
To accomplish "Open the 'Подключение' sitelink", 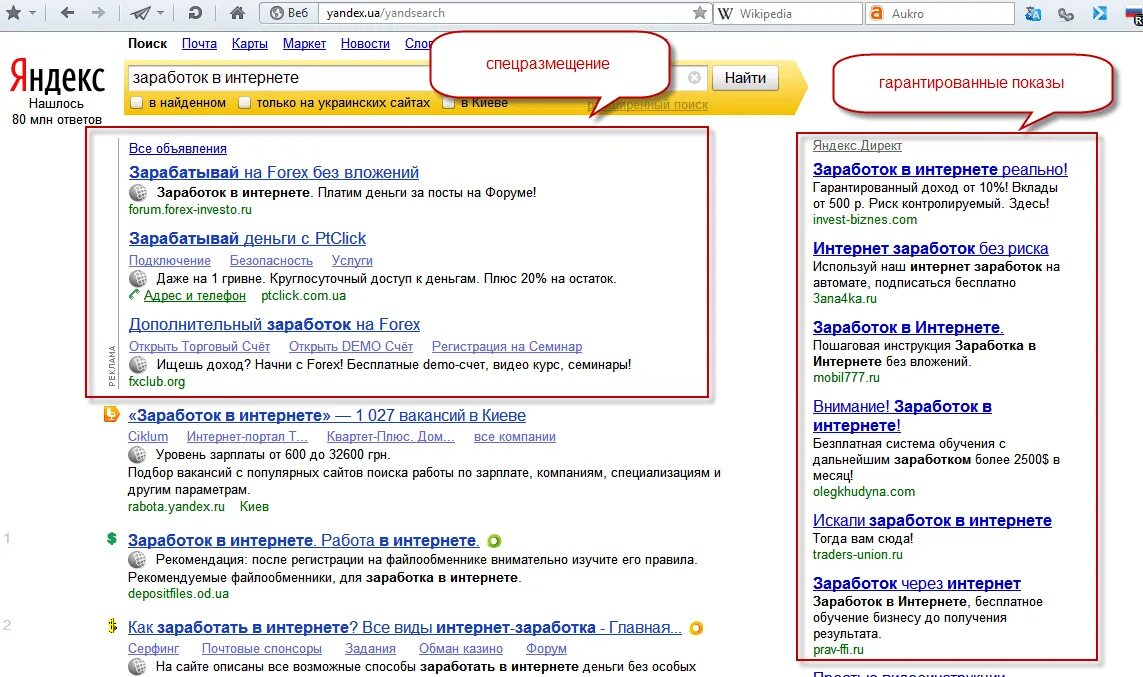I will click(x=170, y=261).
